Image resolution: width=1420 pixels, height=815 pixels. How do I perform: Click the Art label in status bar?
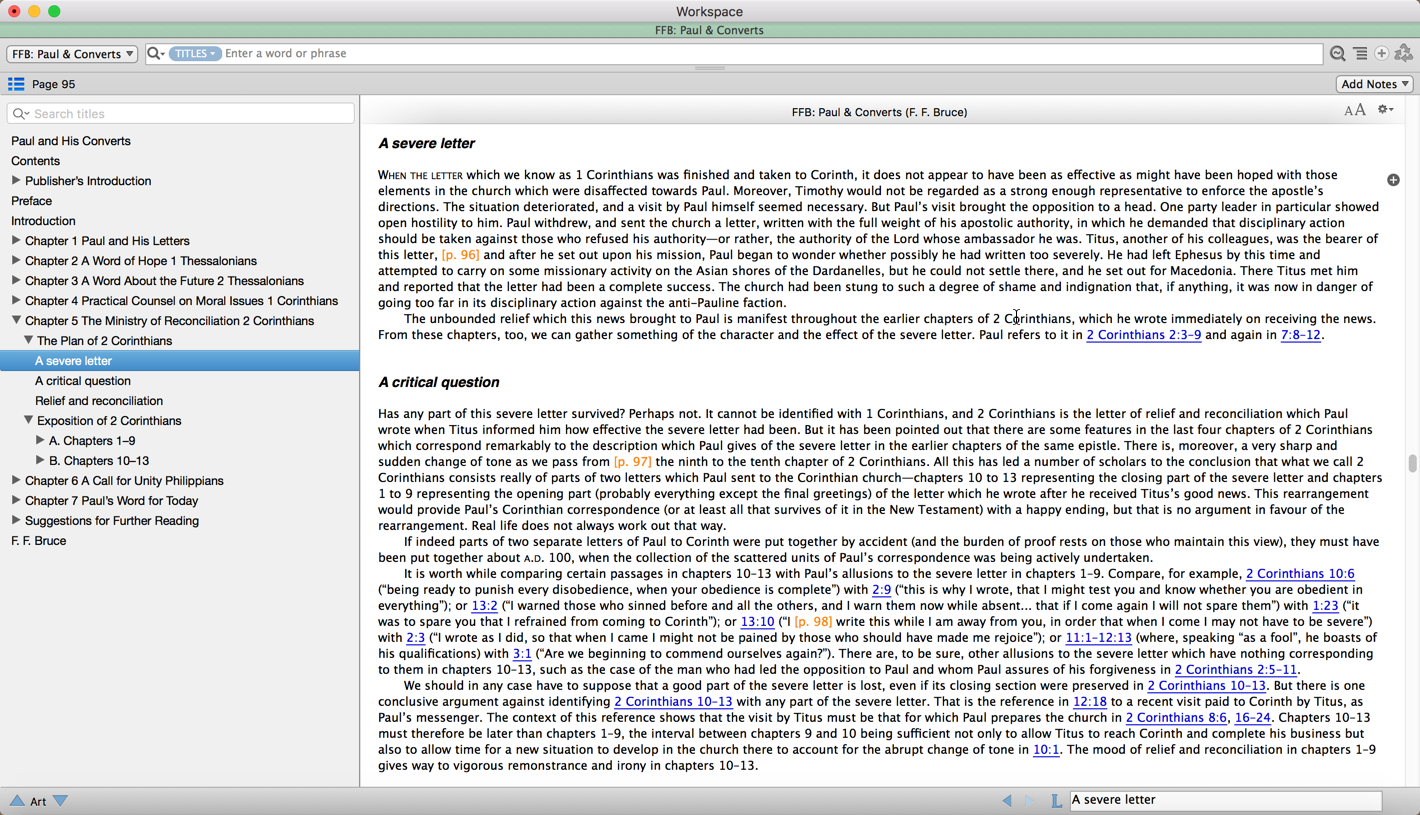pyautogui.click(x=38, y=802)
